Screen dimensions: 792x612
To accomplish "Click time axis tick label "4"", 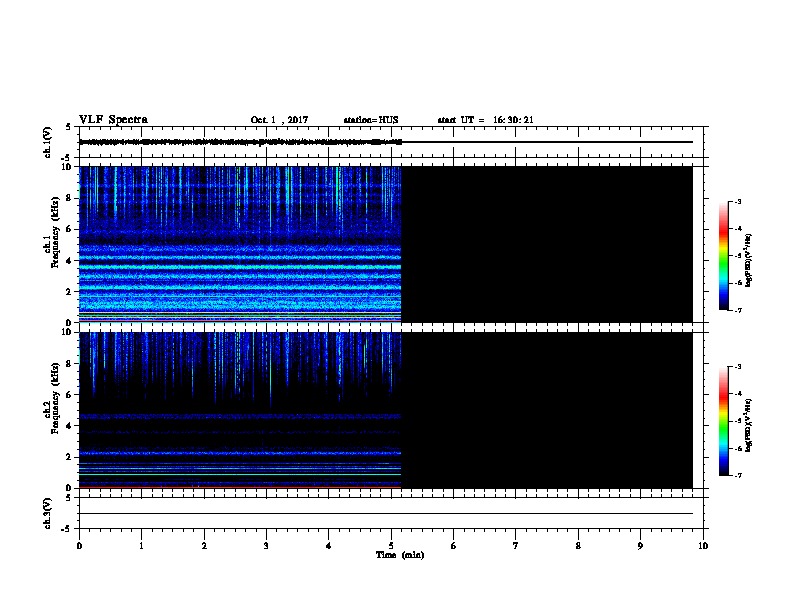I will pyautogui.click(x=329, y=546).
